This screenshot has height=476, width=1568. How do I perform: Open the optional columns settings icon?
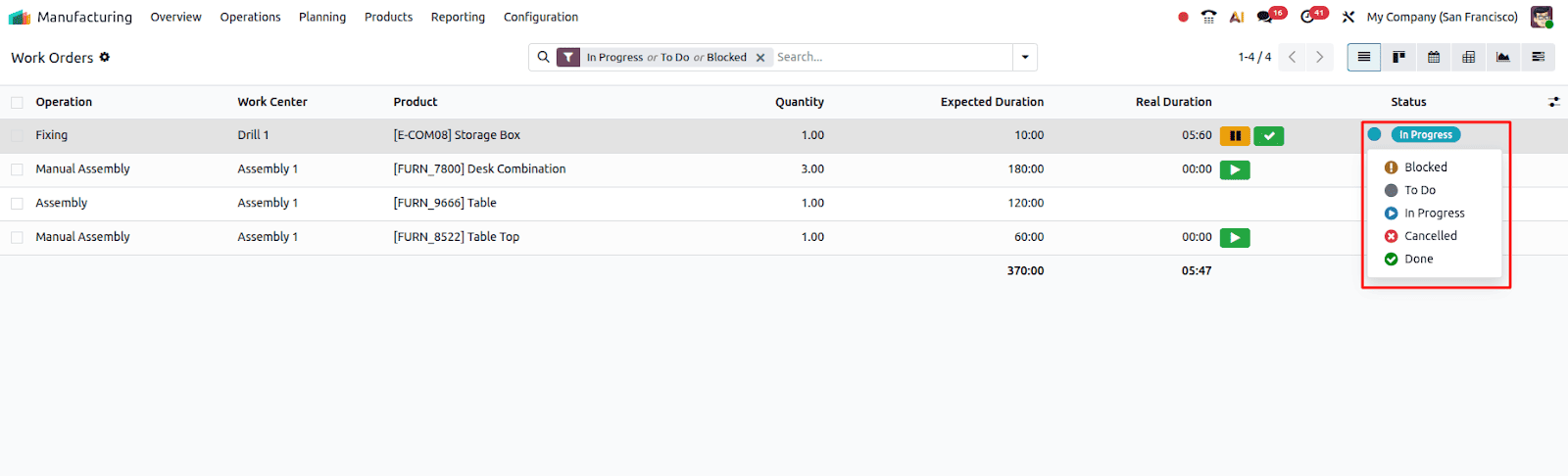coord(1553,102)
